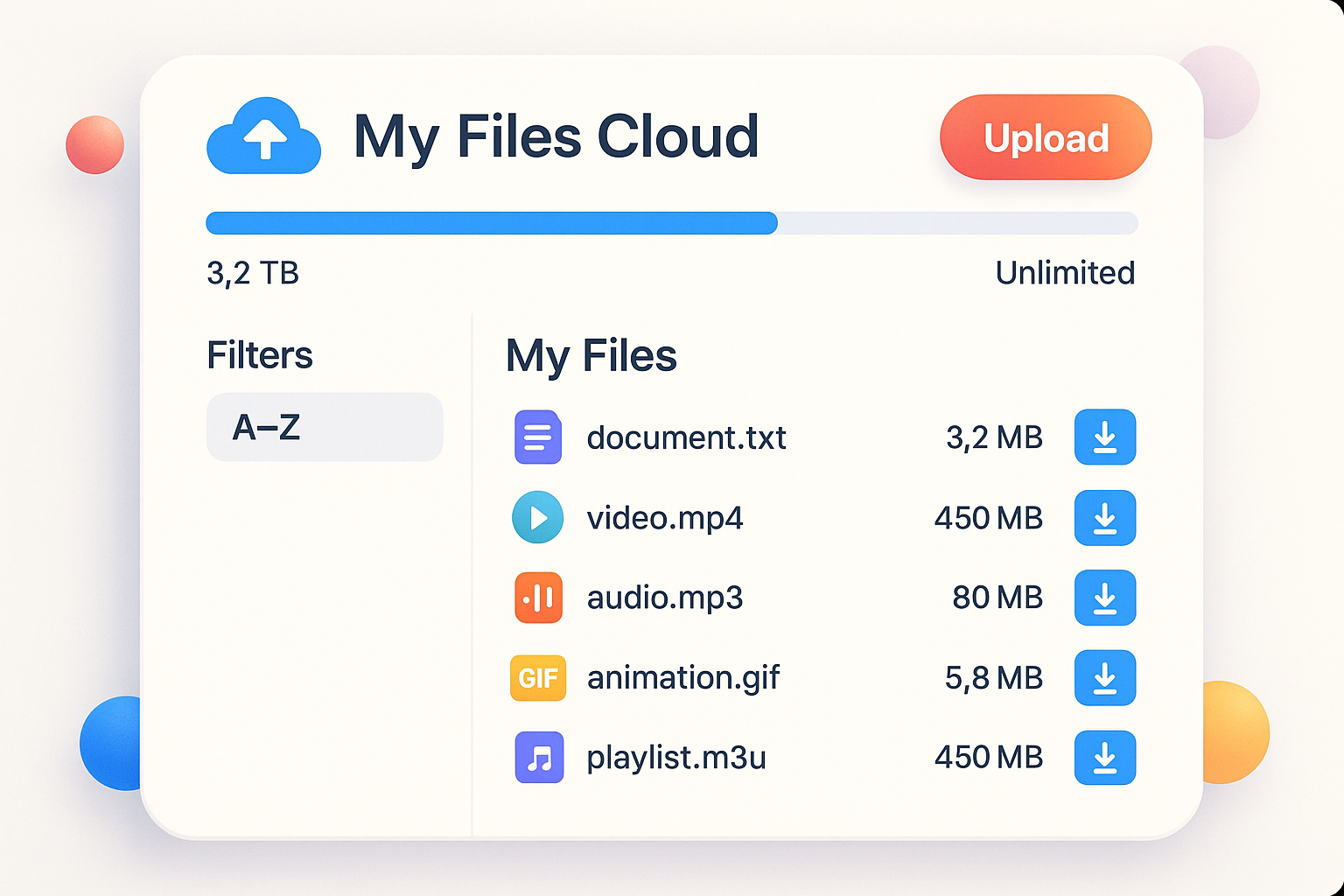Click the 450 MB size of video.mp4

(x=987, y=518)
